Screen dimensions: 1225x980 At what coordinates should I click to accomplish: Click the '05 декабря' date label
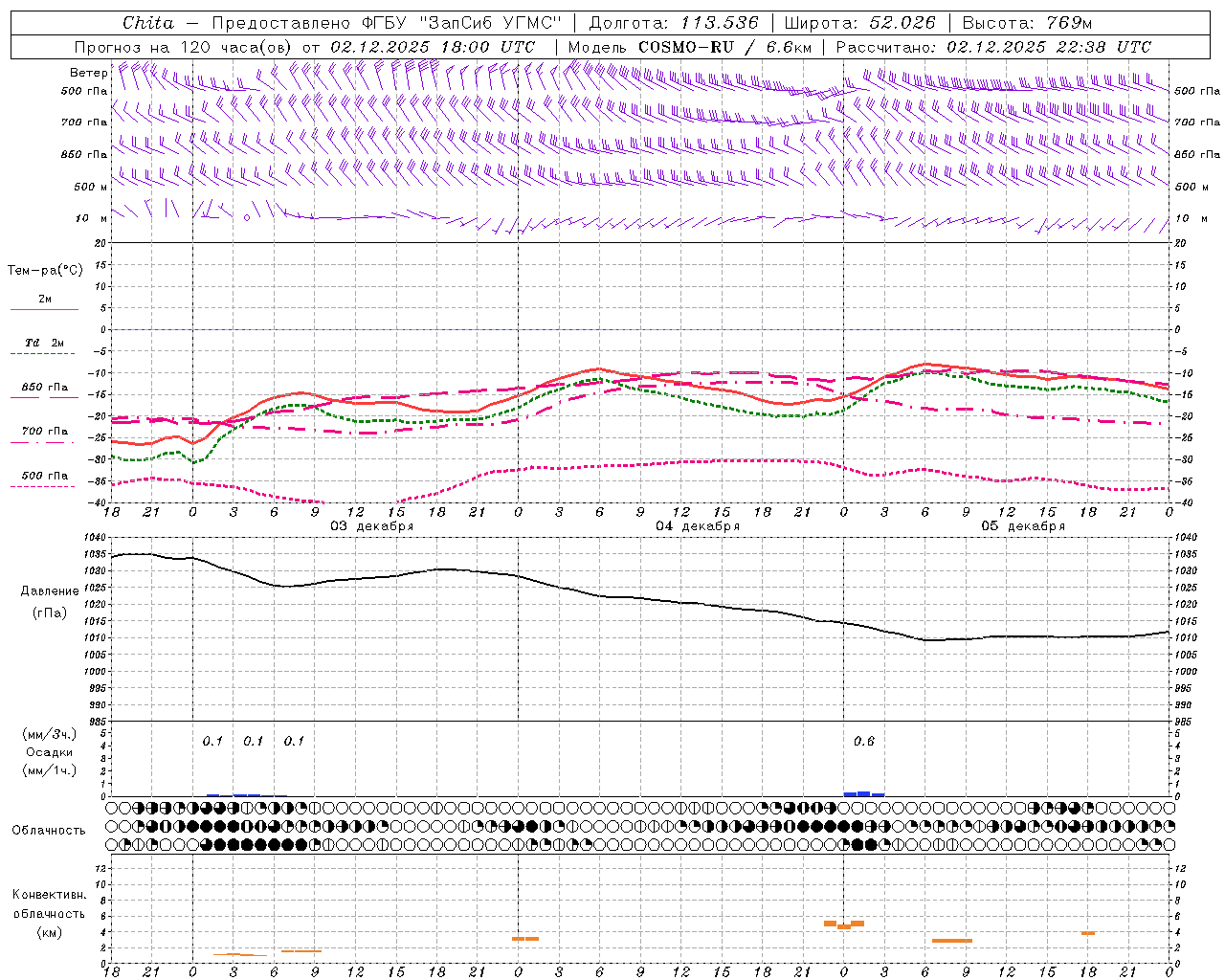point(1023,526)
